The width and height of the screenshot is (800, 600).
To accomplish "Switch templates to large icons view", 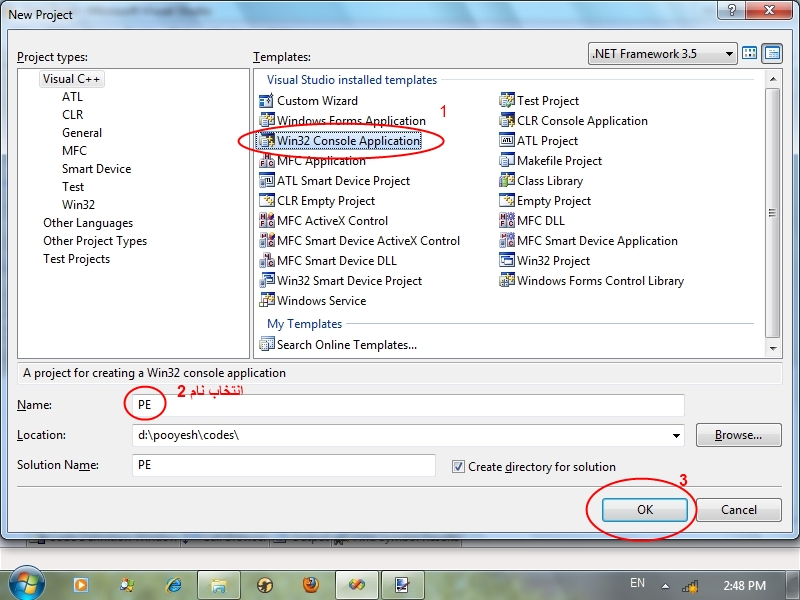I will coord(749,53).
